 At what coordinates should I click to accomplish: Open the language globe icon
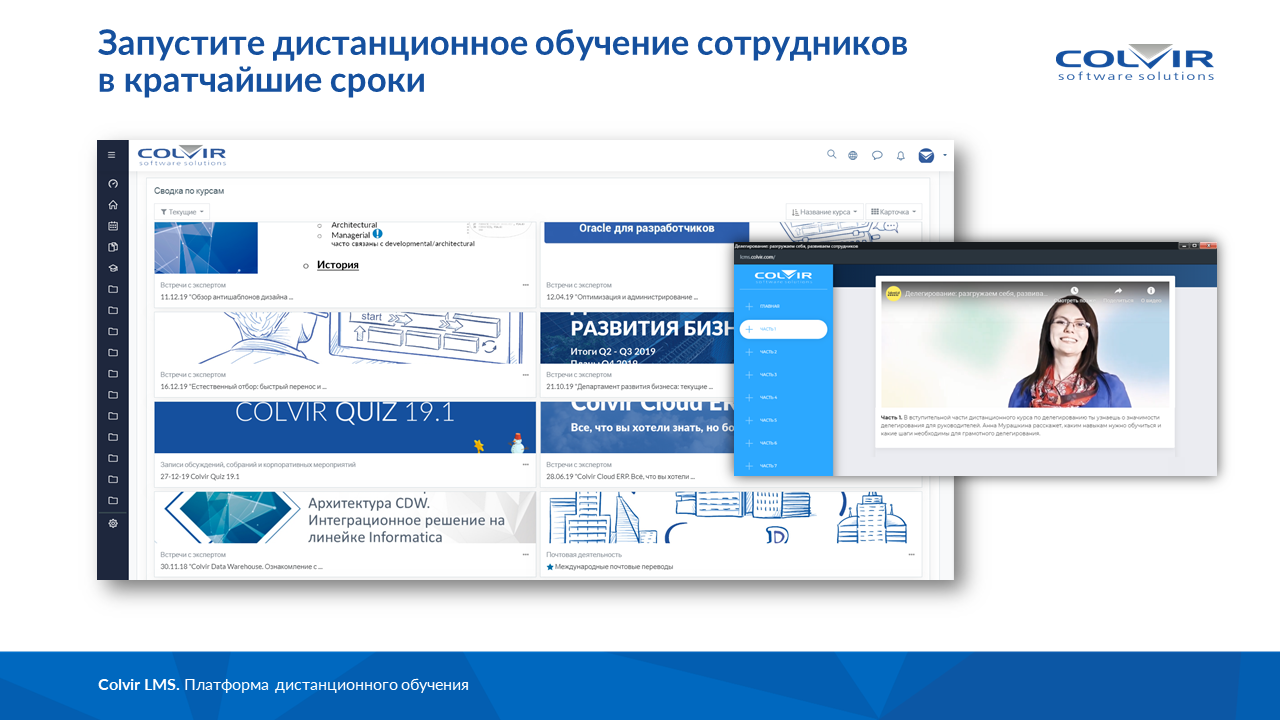tap(853, 155)
